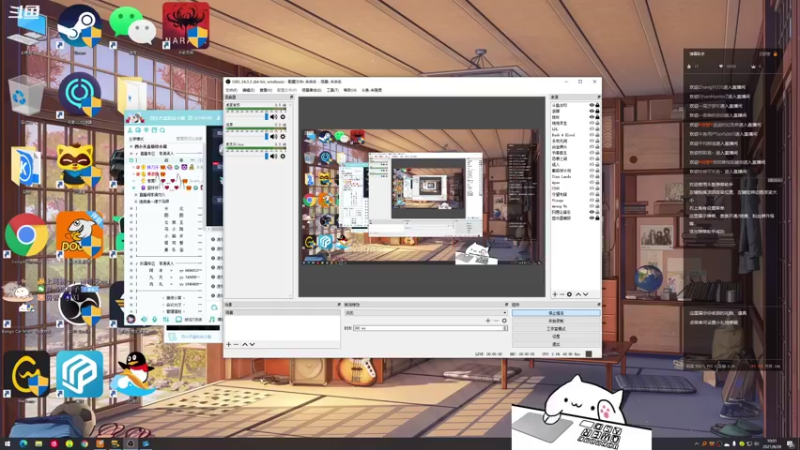Open transition properties gear icon
This screenshot has width=800, height=450.
(x=504, y=320)
